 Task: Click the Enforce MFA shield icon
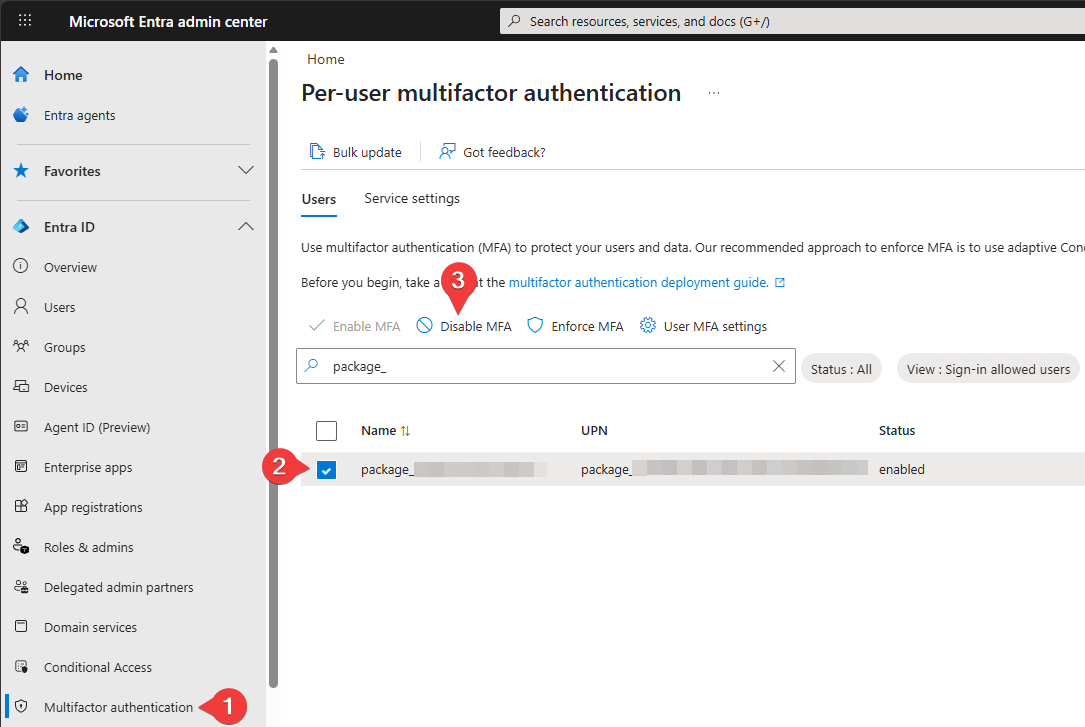[536, 325]
